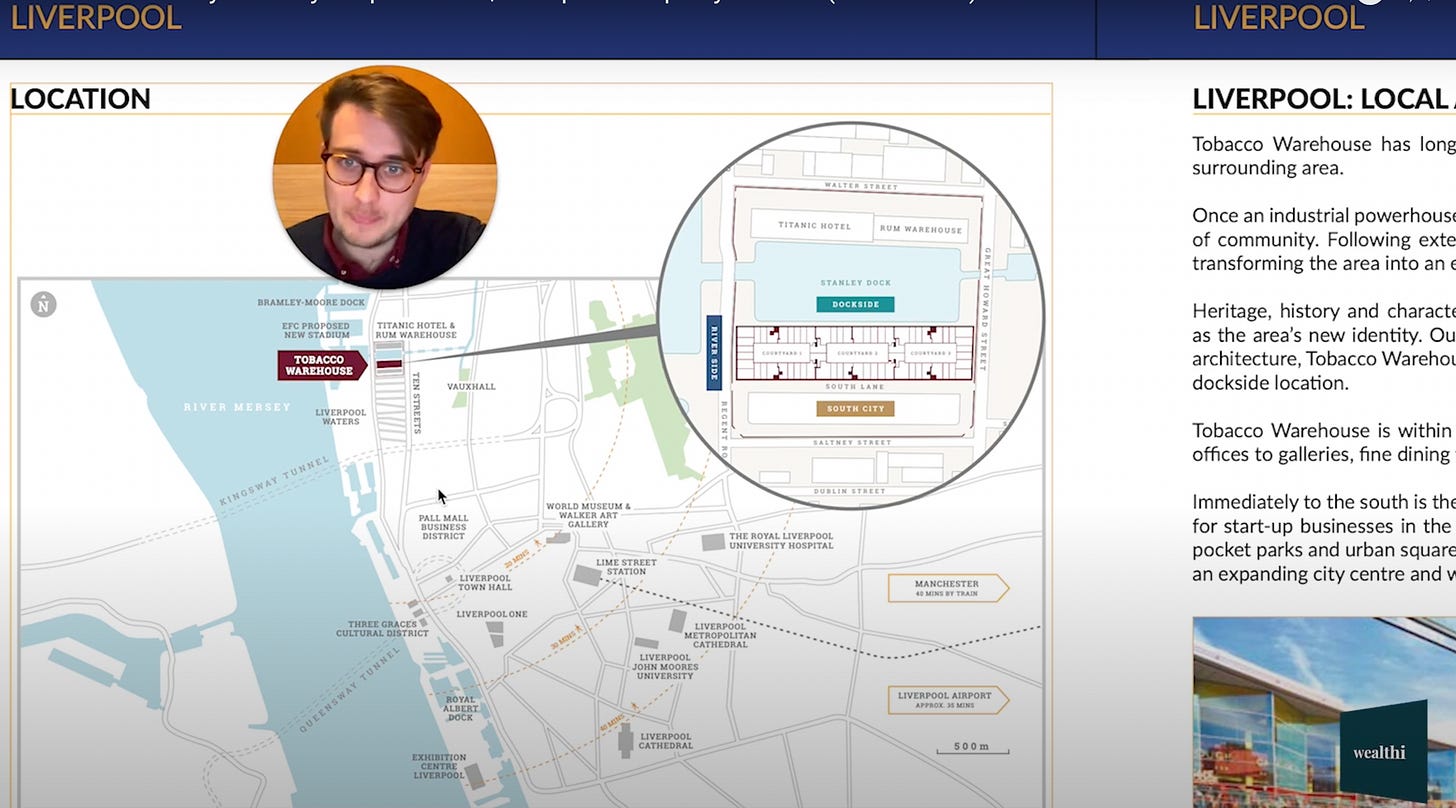
Task: Click the River Mersey label
Action: 237,407
